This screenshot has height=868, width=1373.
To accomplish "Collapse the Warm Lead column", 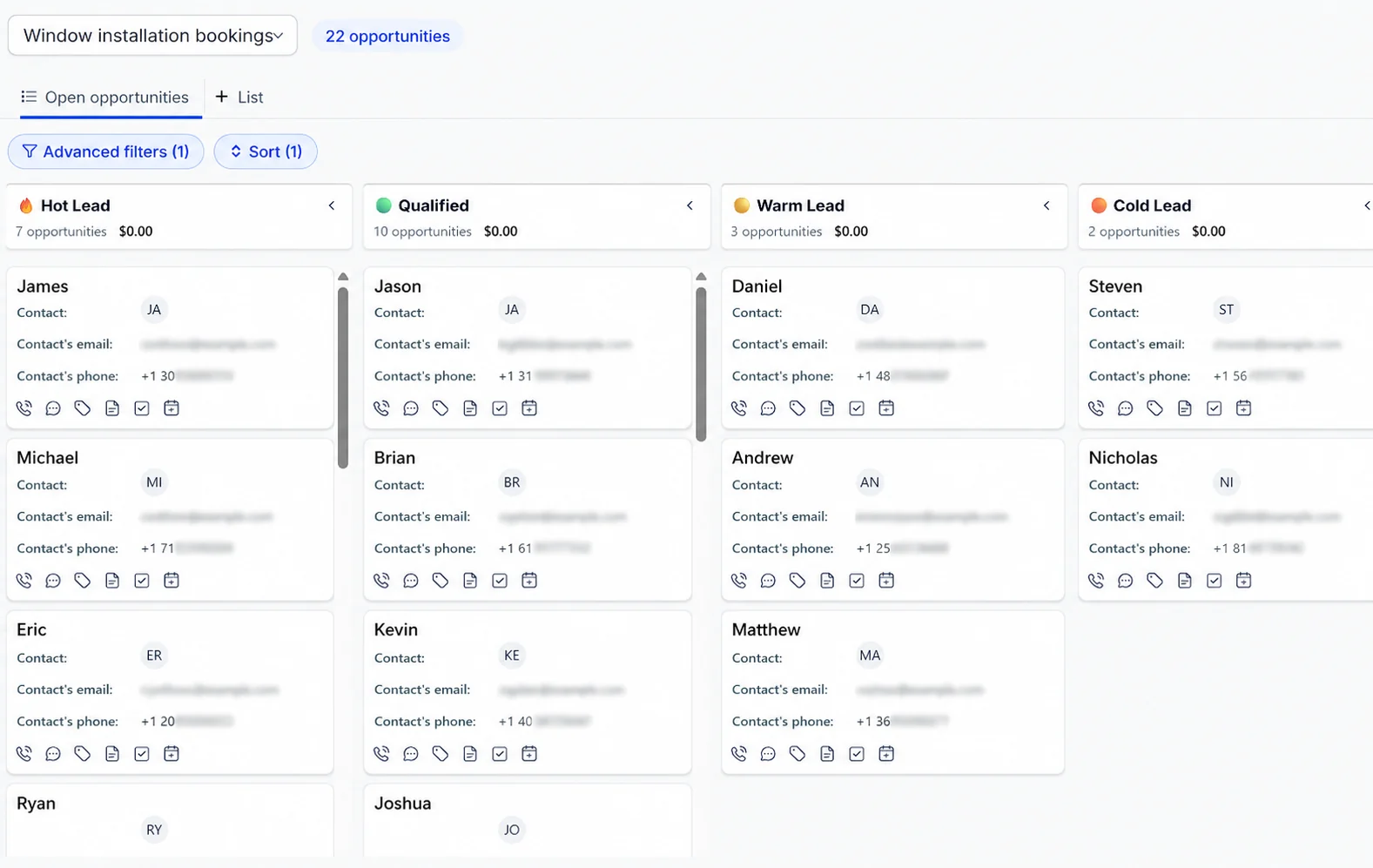I will click(1047, 205).
